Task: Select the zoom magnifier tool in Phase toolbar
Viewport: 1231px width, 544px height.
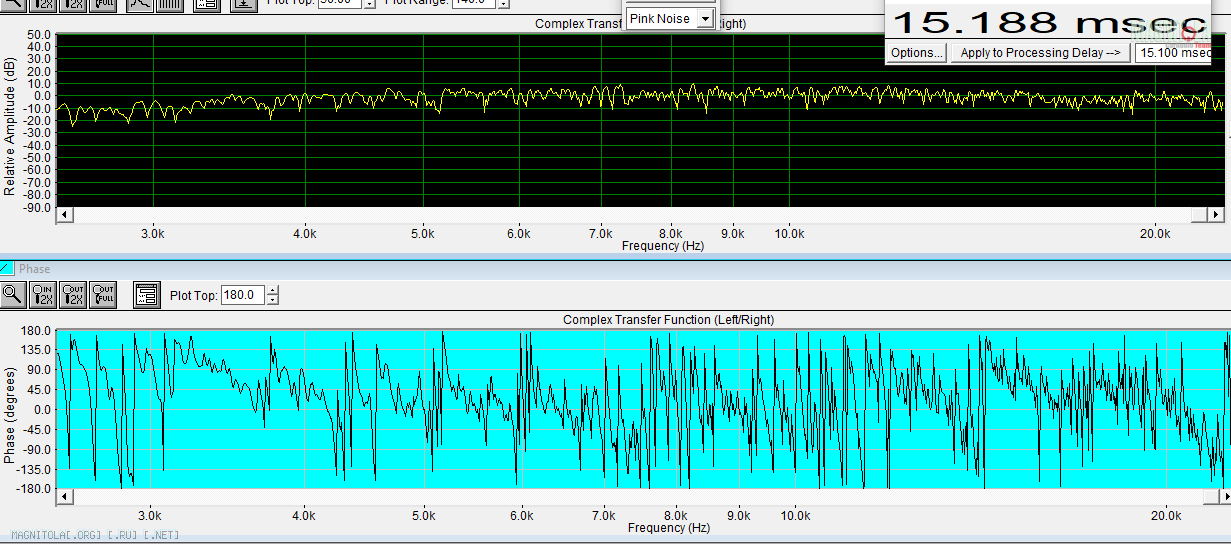Action: click(13, 294)
